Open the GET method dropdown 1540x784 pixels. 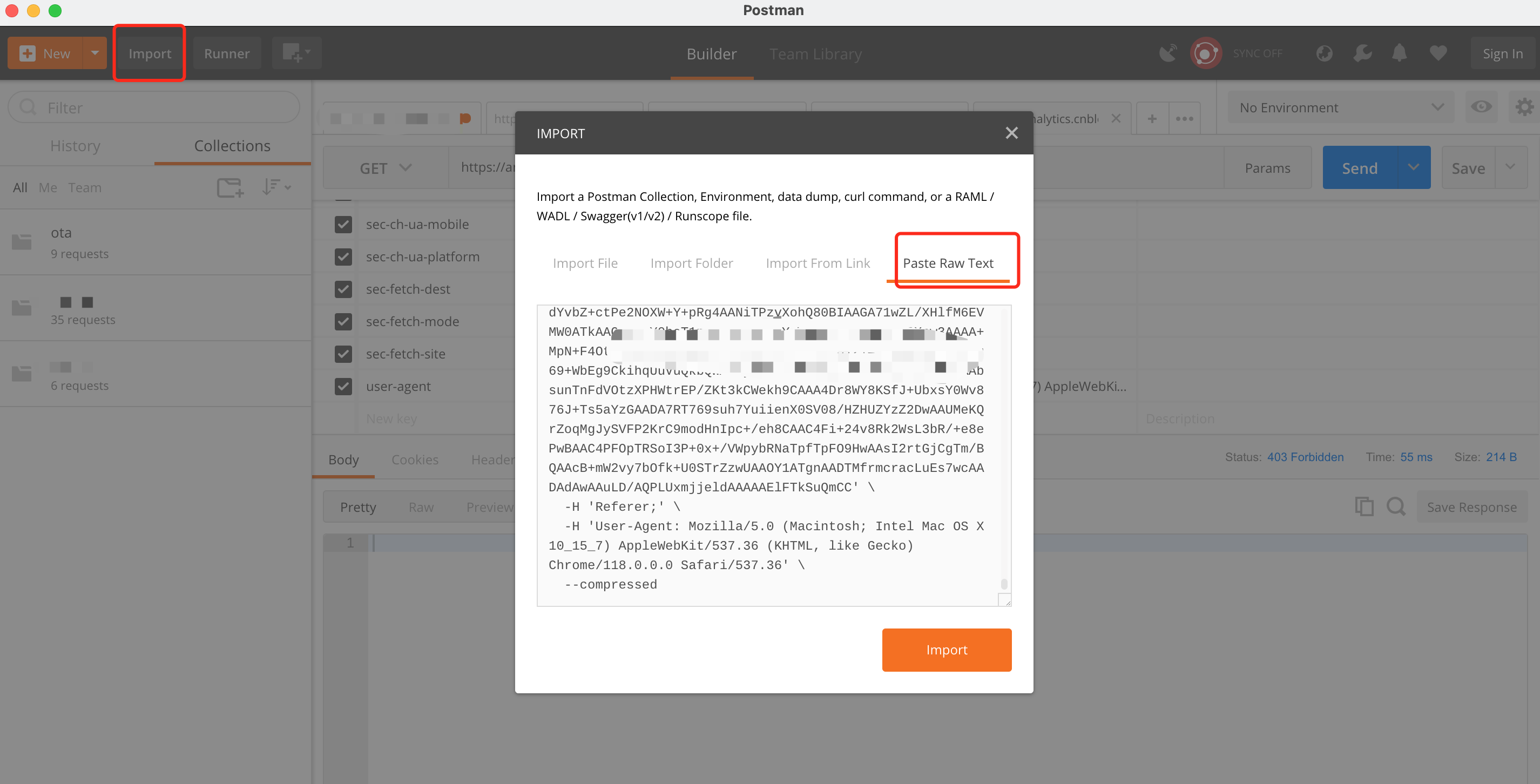click(x=386, y=167)
